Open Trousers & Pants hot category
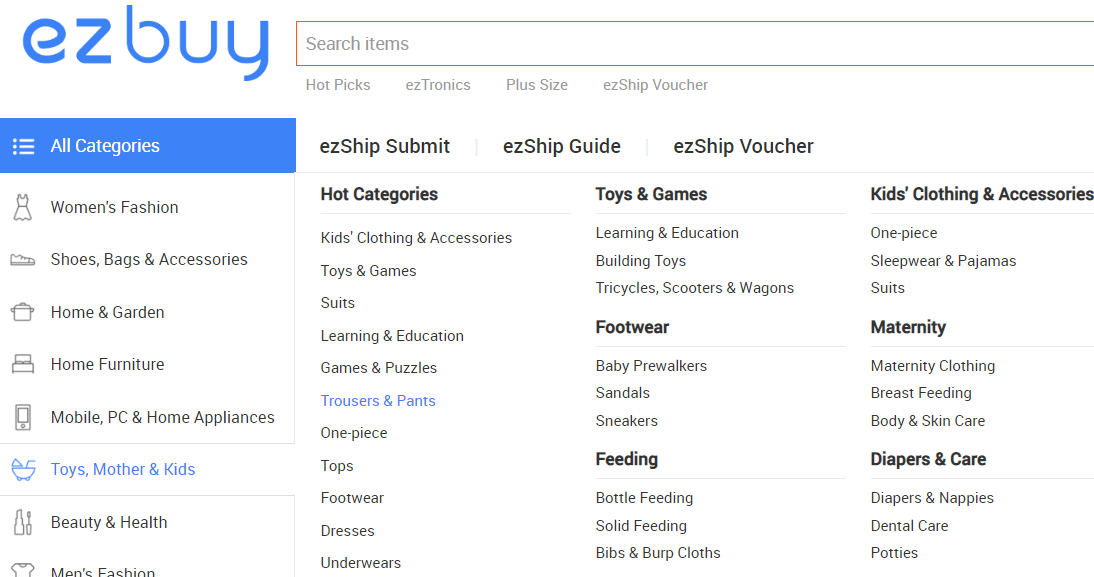Viewport: 1094px width, 577px height. pyautogui.click(x=378, y=401)
